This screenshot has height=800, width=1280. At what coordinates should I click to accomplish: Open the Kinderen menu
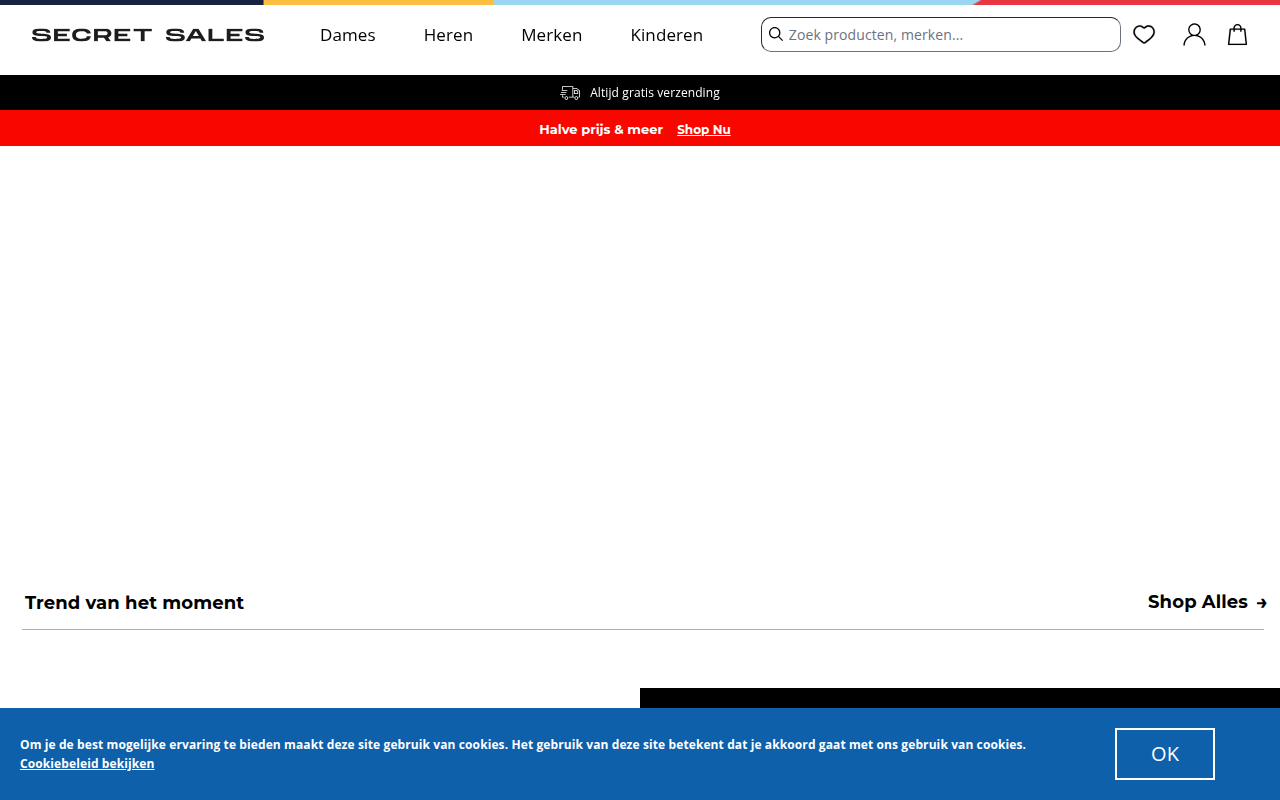click(x=667, y=35)
